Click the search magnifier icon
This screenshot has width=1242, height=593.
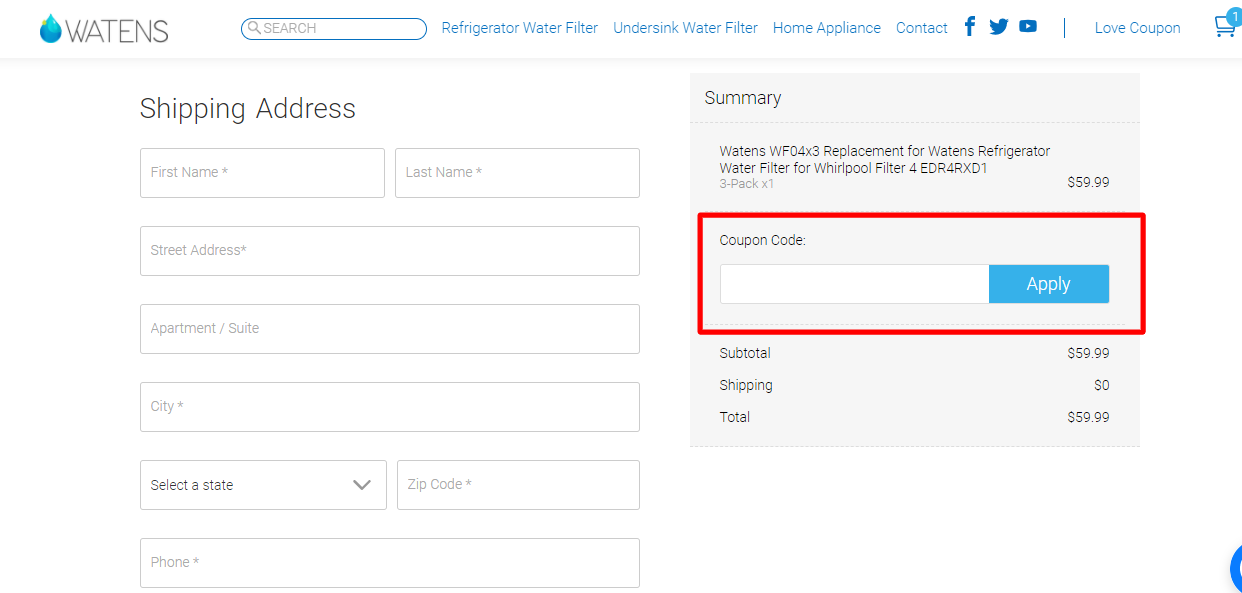(254, 28)
